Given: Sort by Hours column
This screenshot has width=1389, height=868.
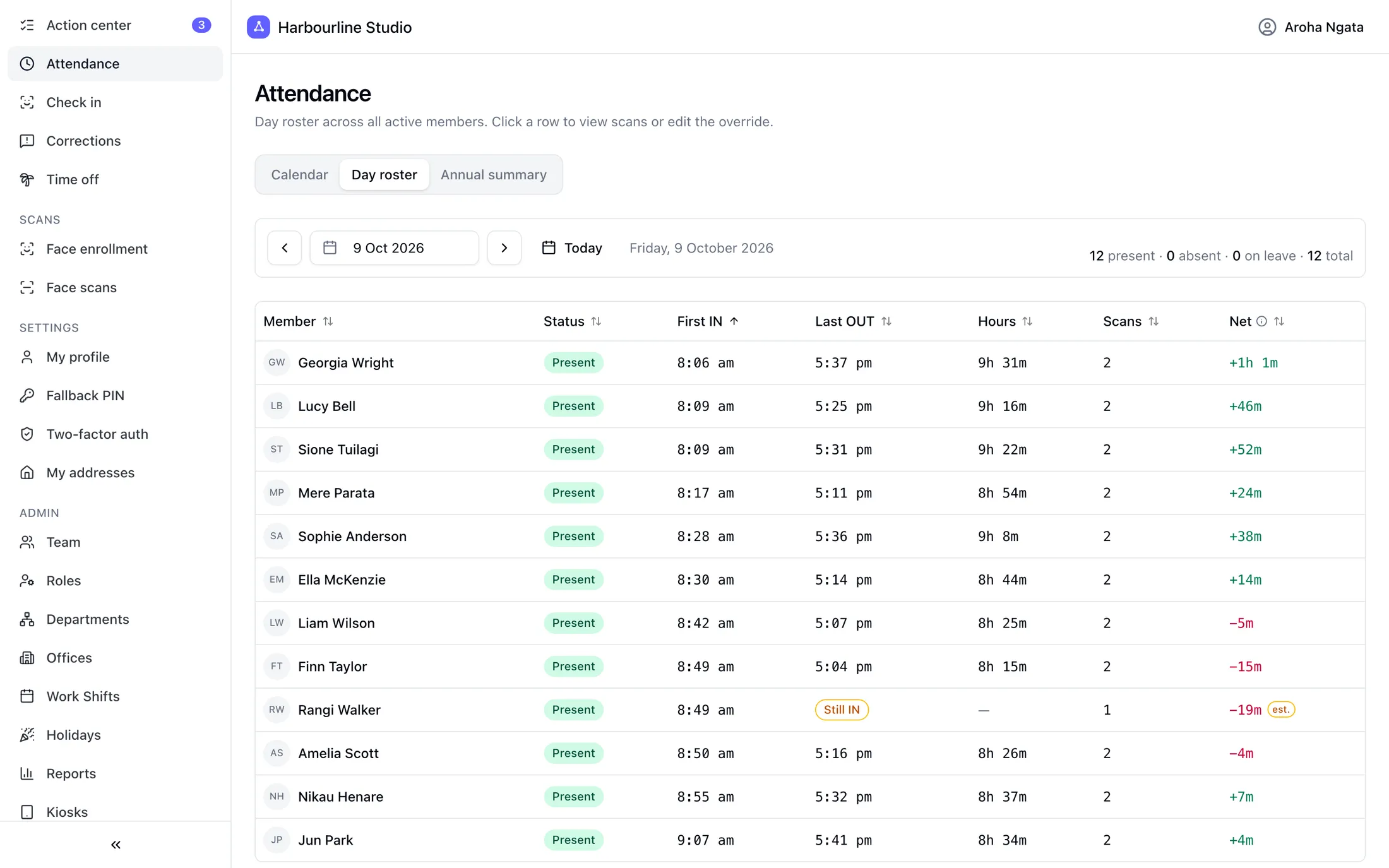Looking at the screenshot, I should [1004, 321].
